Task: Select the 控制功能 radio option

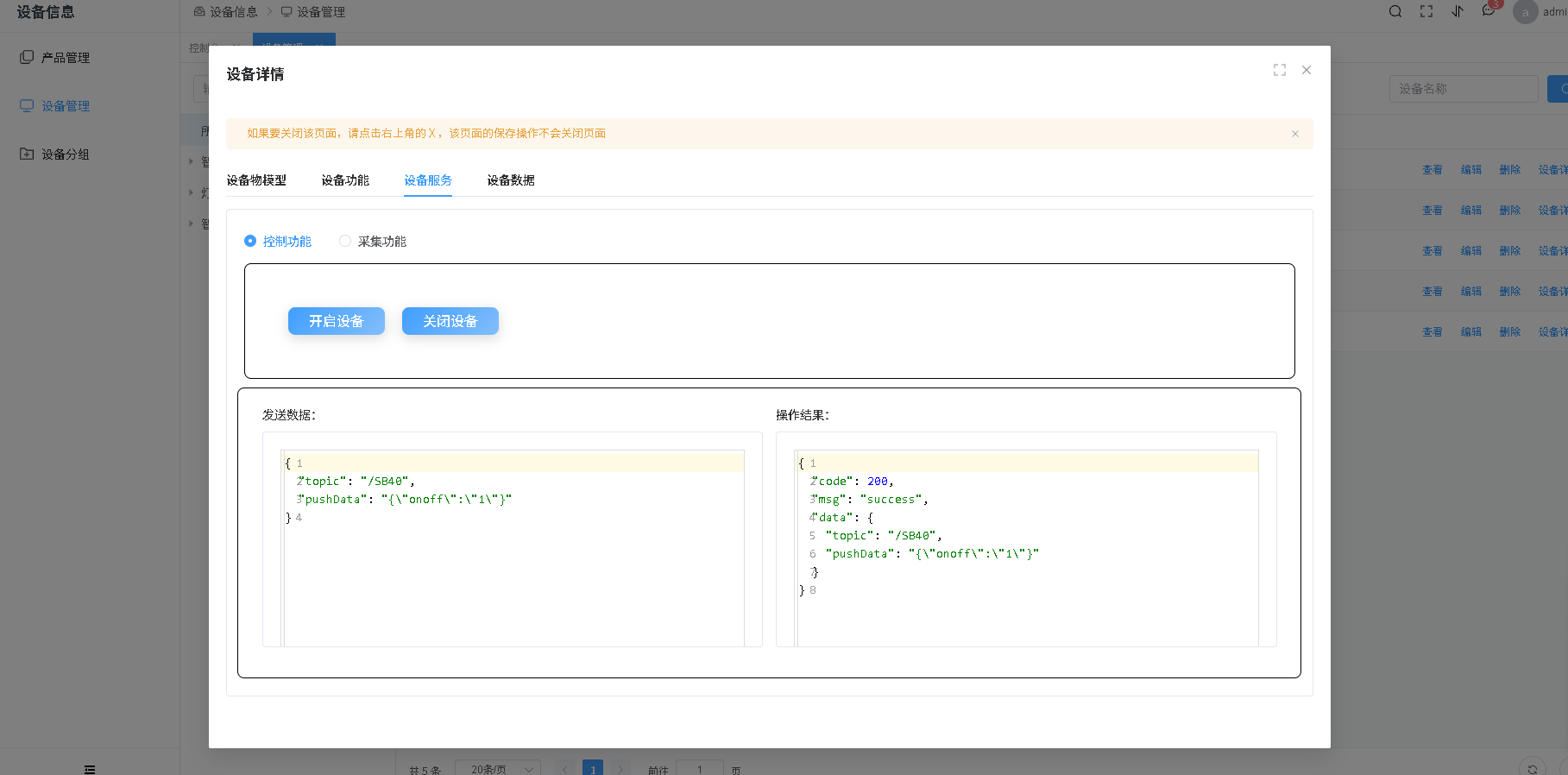Action: point(250,242)
